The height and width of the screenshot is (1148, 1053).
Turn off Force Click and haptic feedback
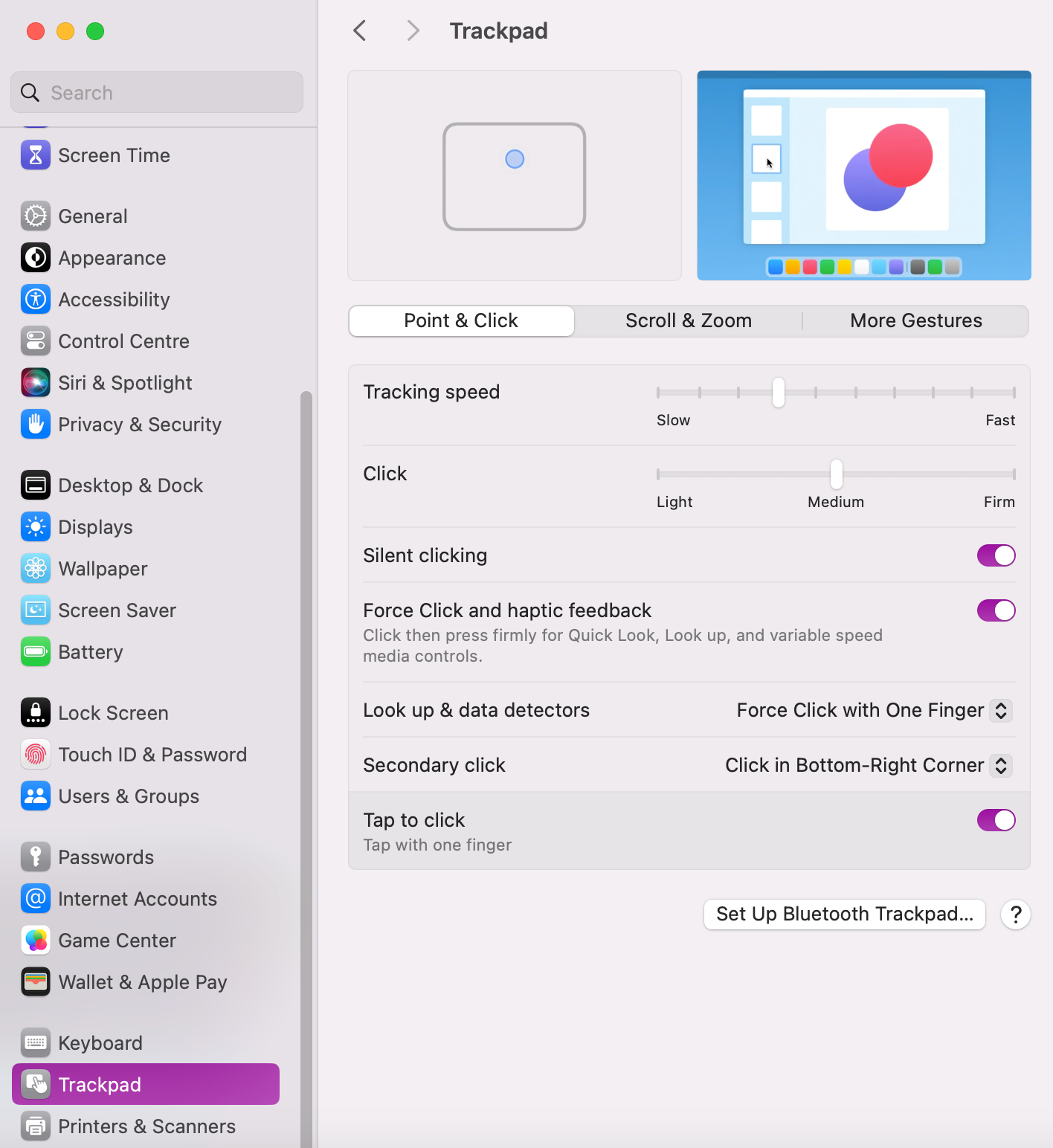click(996, 610)
